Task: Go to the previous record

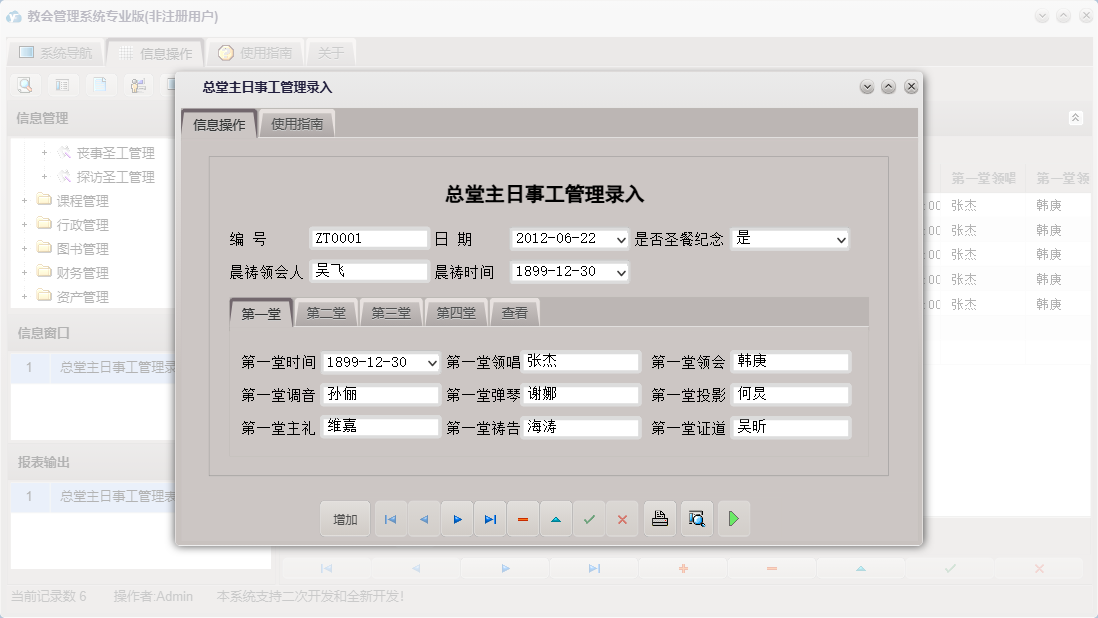Action: [424, 519]
